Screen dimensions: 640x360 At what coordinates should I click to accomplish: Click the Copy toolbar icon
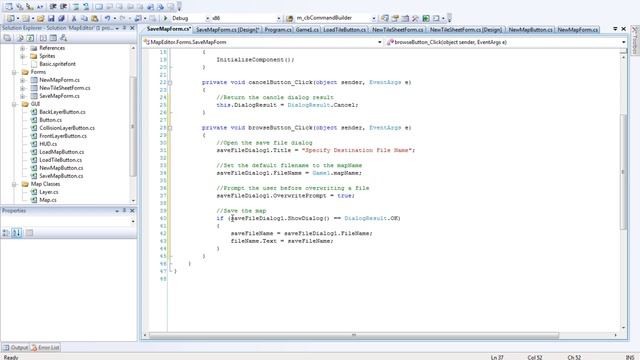[84, 18]
